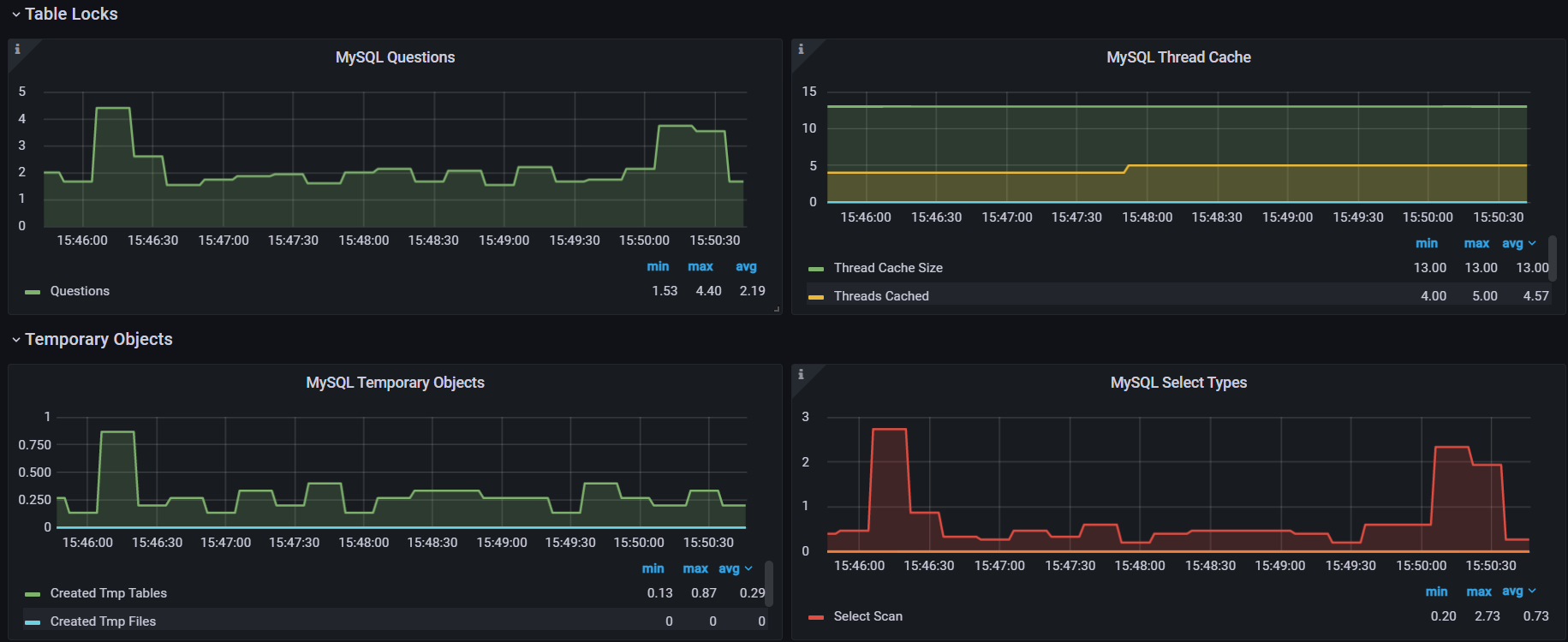Open info icon on MySQL Questions panel
The height and width of the screenshot is (642, 1568).
coord(17,49)
